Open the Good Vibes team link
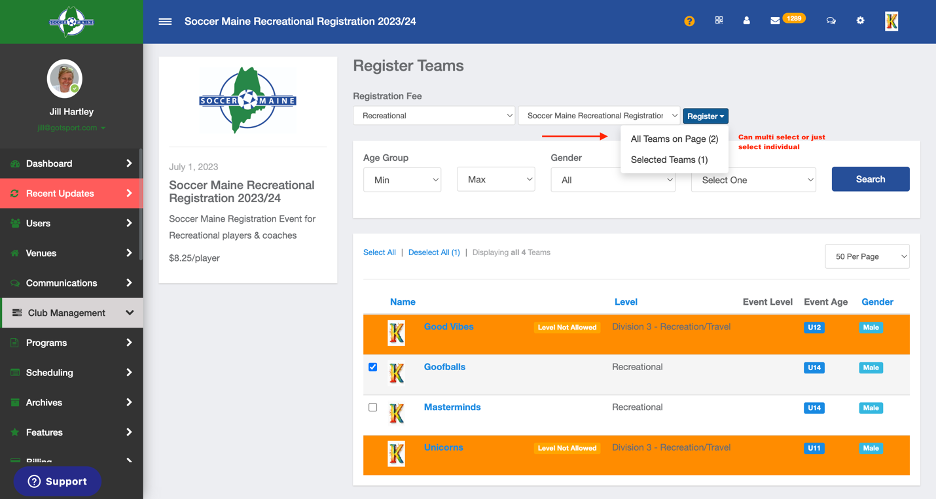Viewport: 936px width, 500px height. point(448,327)
